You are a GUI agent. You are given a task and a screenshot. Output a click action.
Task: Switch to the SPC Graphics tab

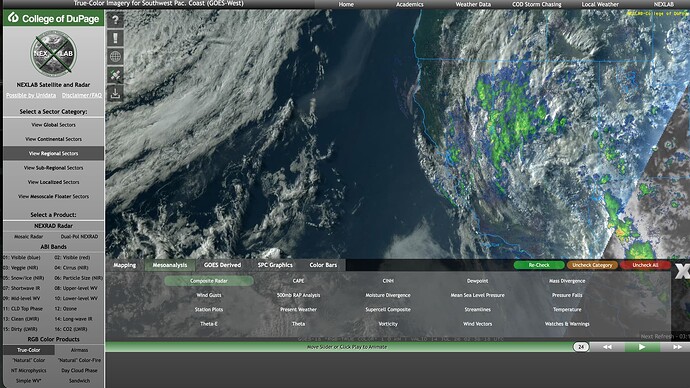[x=275, y=265]
